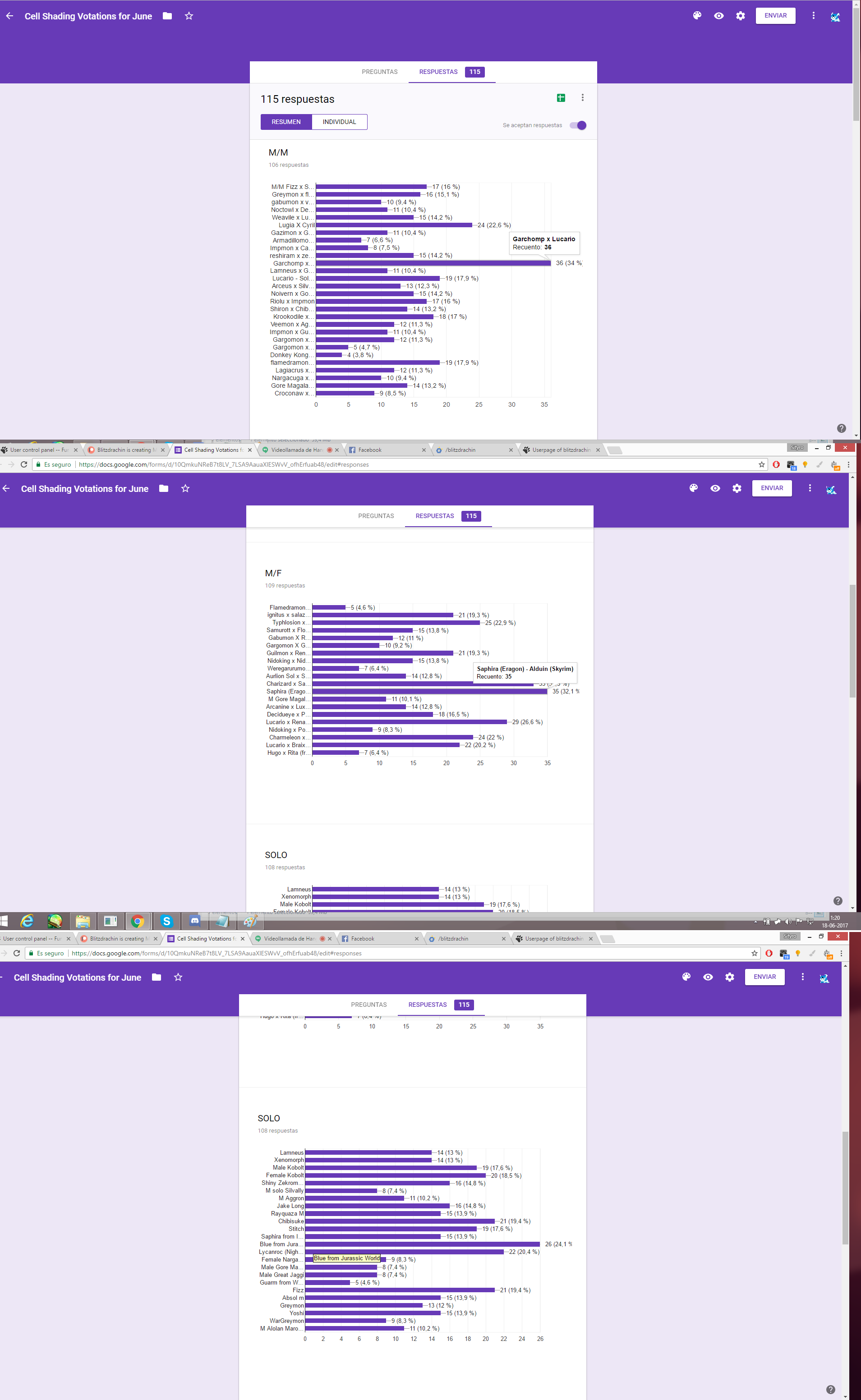The image size is (861, 1400).
Task: Go back using the top capture's arrow
Action: pos(9,16)
